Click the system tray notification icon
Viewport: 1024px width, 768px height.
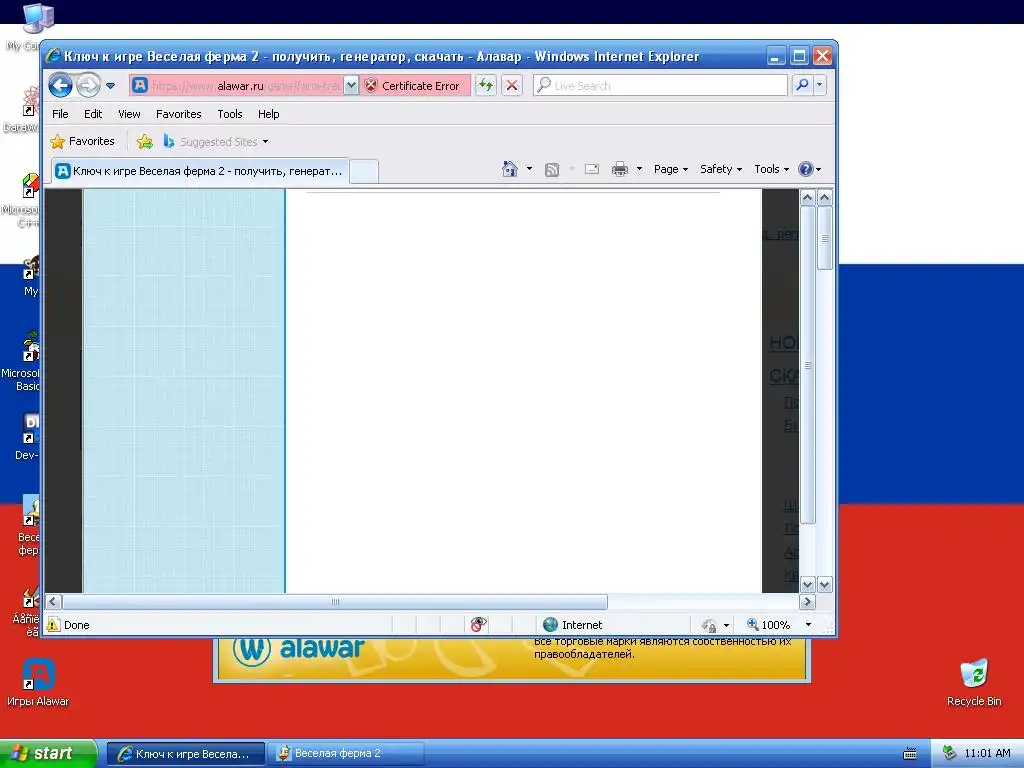(949, 754)
